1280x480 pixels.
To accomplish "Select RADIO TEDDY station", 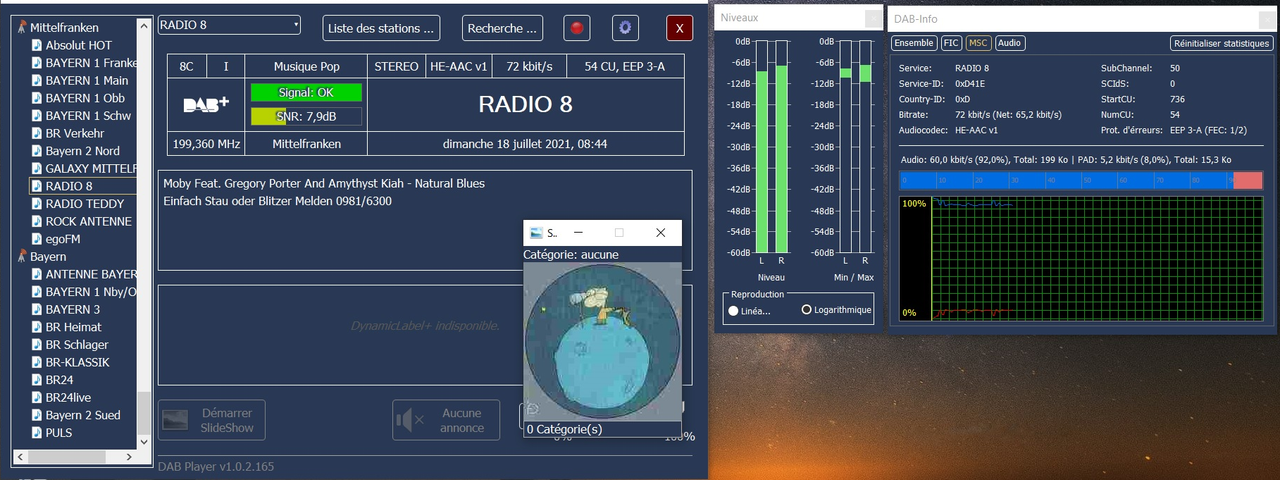I will (x=85, y=204).
